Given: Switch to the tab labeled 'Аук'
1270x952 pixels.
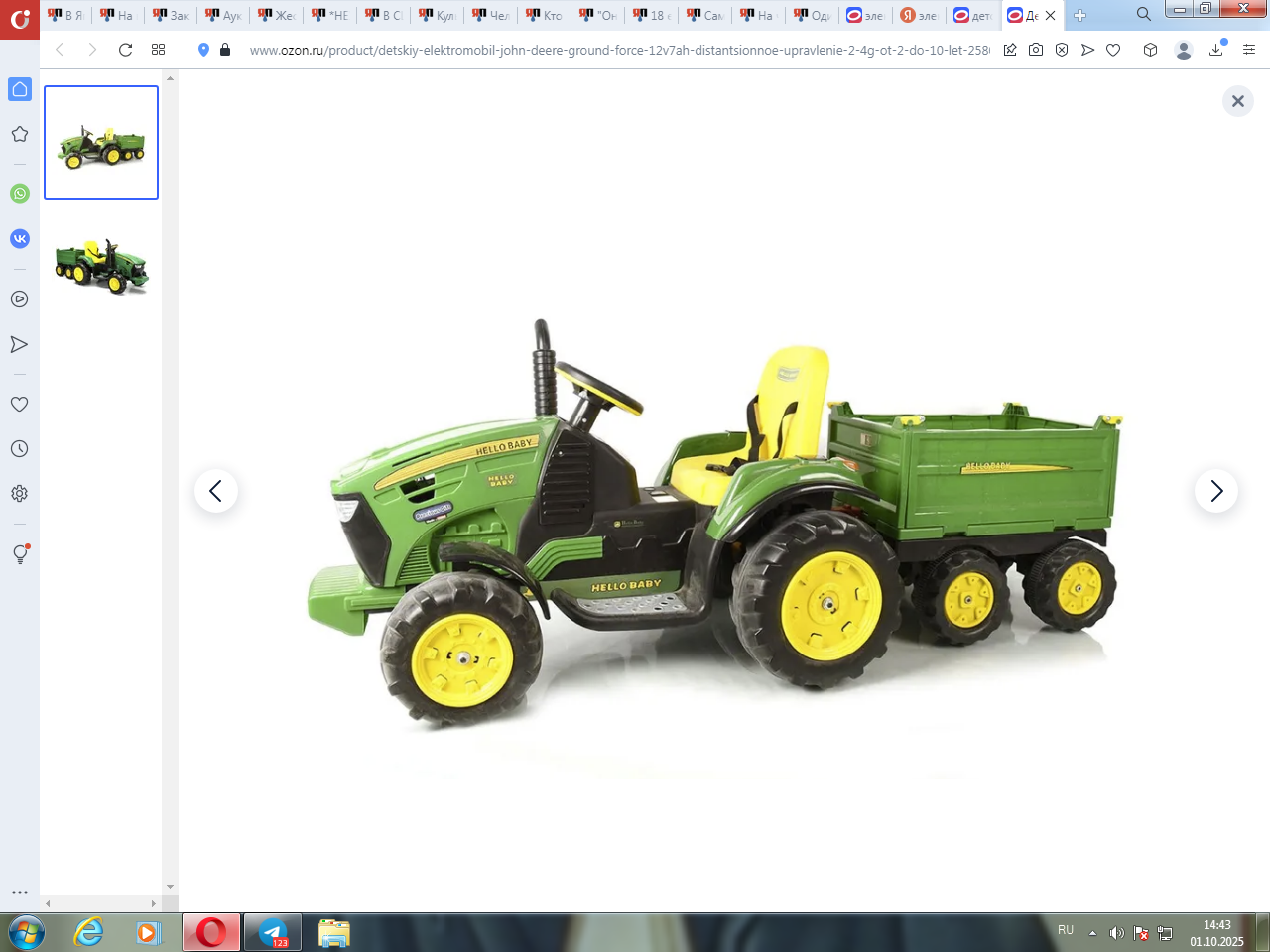Looking at the screenshot, I should [224, 15].
